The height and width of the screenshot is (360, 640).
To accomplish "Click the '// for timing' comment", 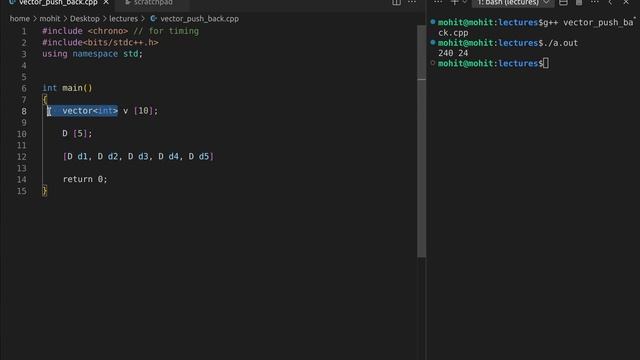I will (166, 31).
